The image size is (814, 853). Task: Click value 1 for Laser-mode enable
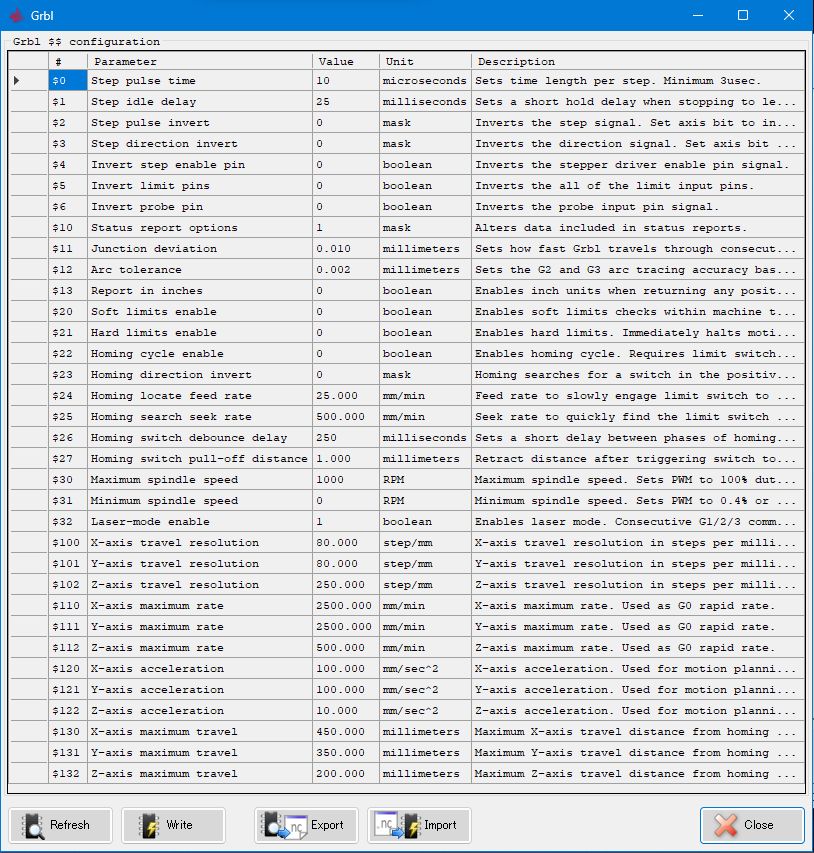click(346, 522)
